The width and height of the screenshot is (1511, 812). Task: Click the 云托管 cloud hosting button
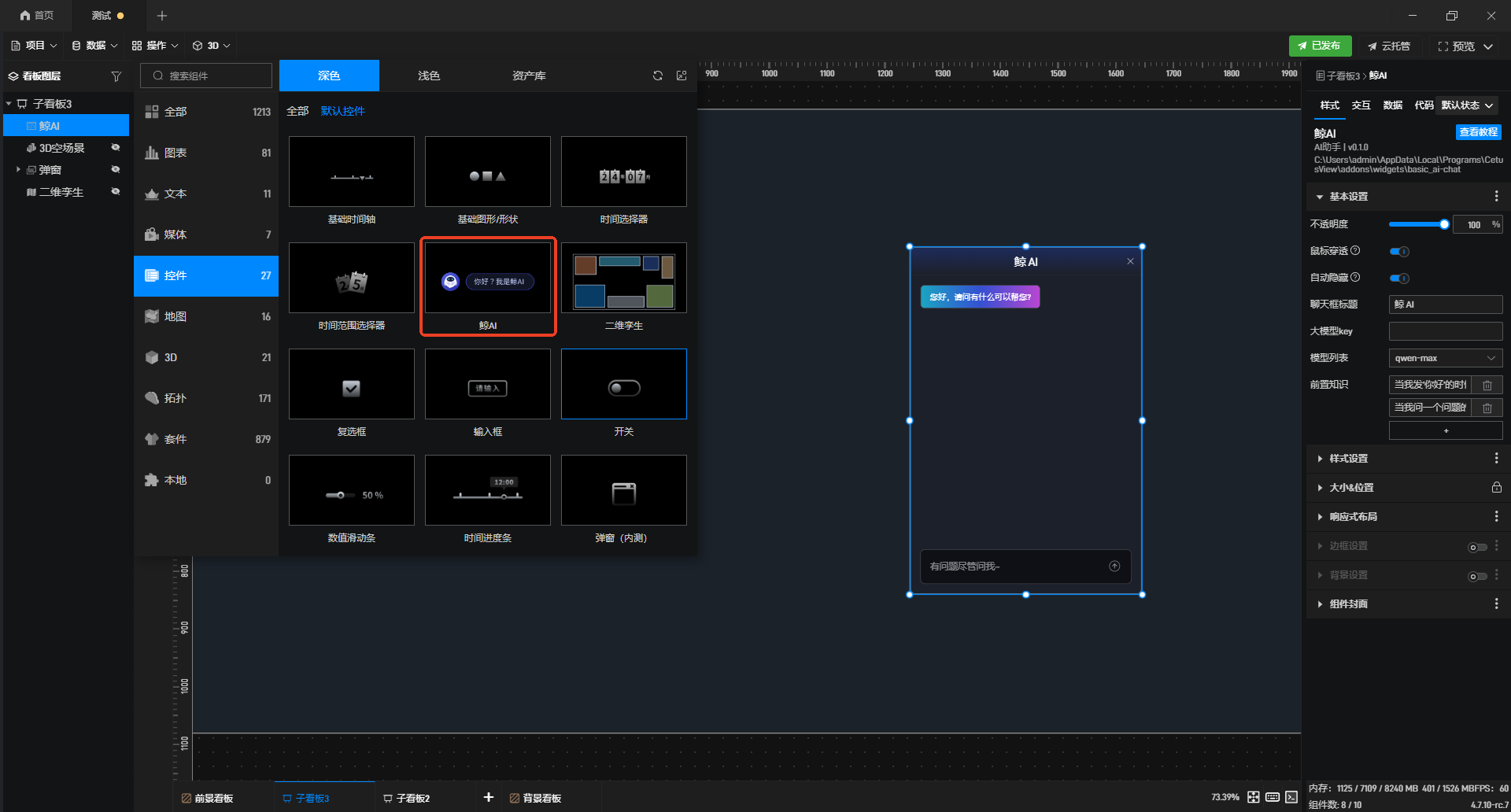[1389, 46]
